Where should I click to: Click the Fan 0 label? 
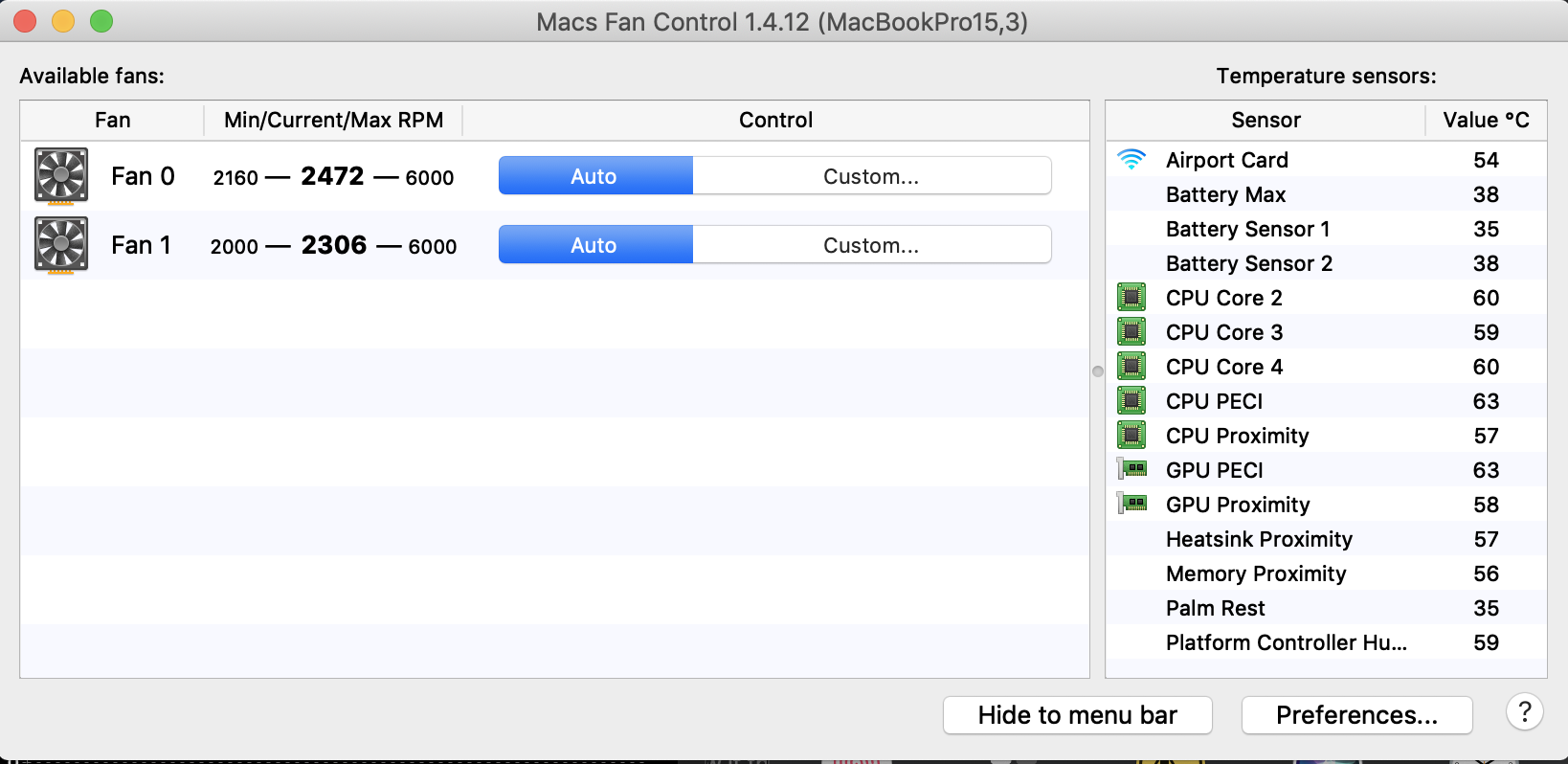(x=143, y=176)
